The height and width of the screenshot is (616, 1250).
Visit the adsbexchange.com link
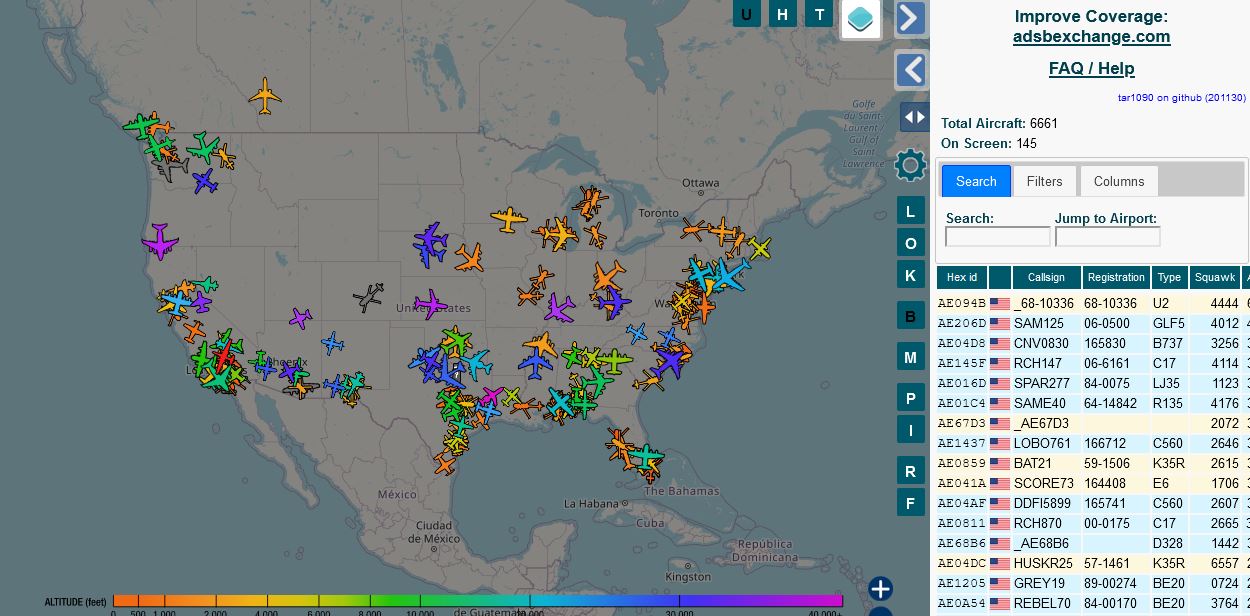pyautogui.click(x=1091, y=37)
